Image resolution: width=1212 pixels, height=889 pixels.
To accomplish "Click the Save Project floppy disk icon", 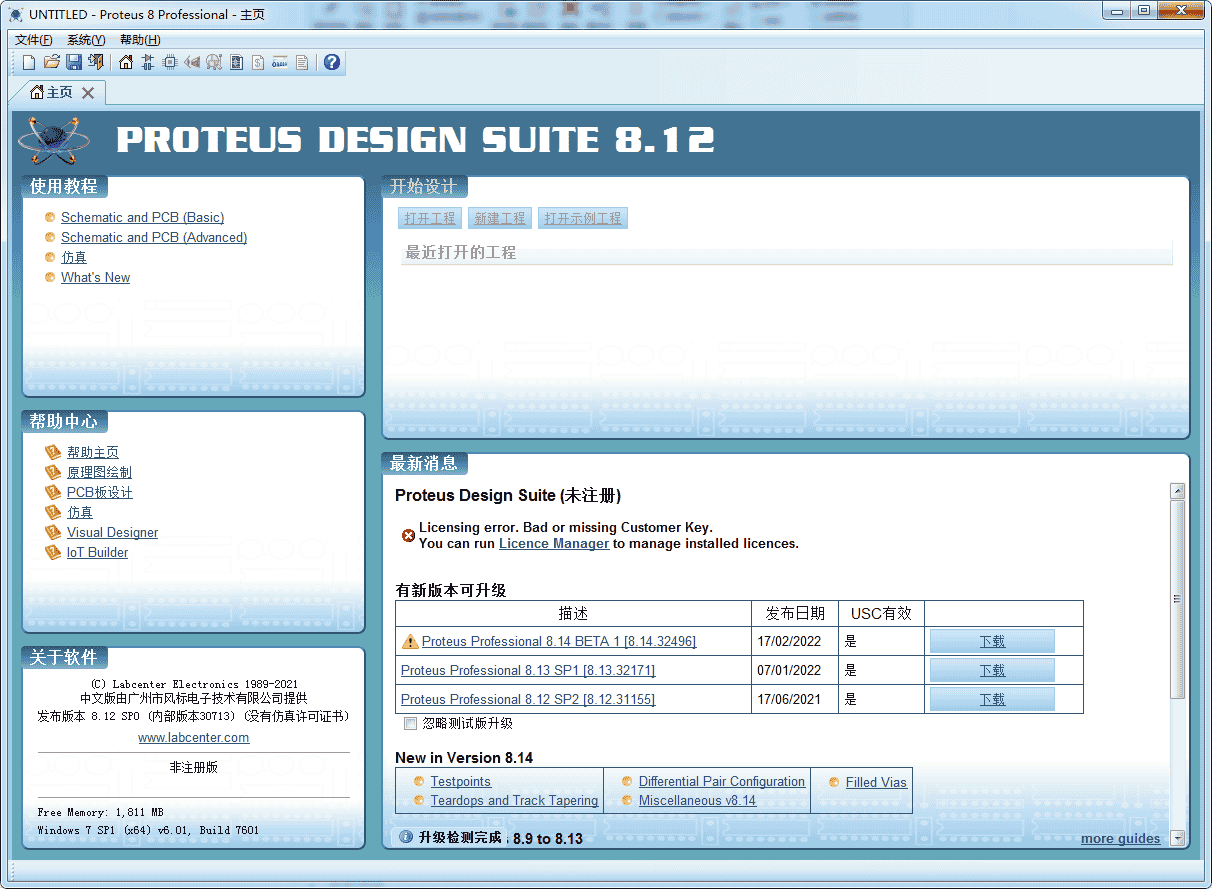I will click(x=74, y=63).
